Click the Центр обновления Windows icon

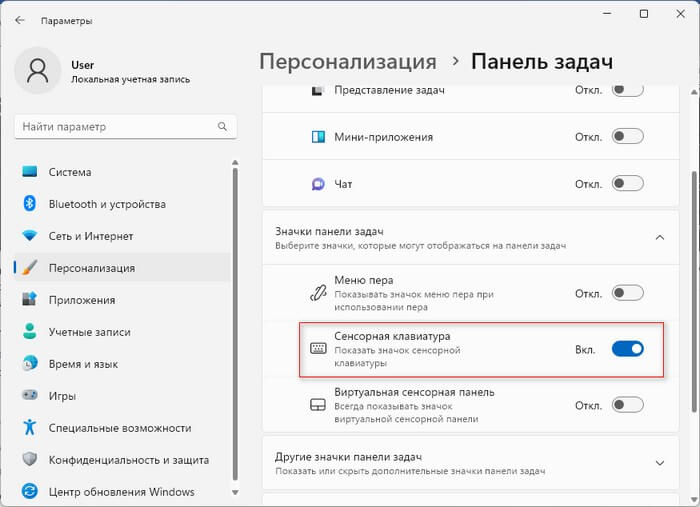coord(29,491)
